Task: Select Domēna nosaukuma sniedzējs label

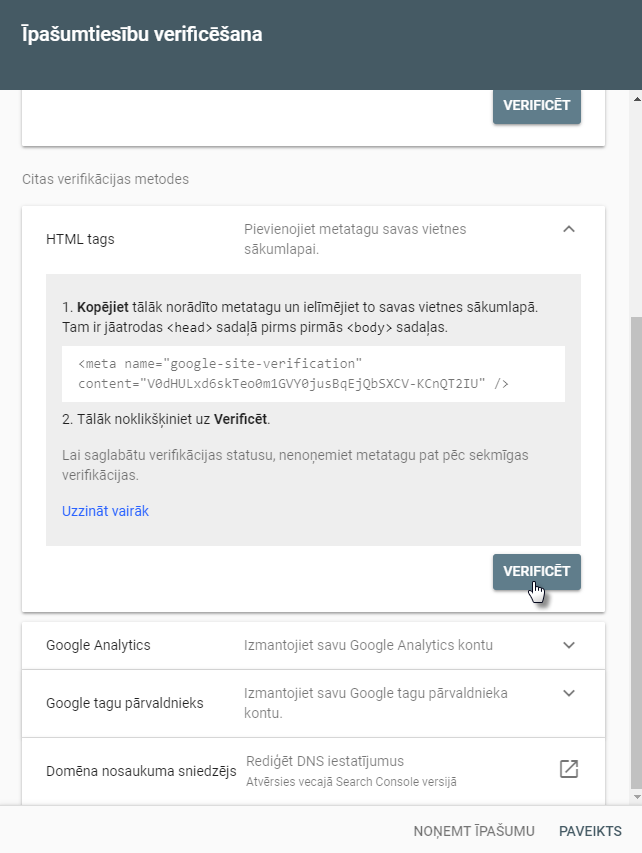Action: [x=141, y=771]
